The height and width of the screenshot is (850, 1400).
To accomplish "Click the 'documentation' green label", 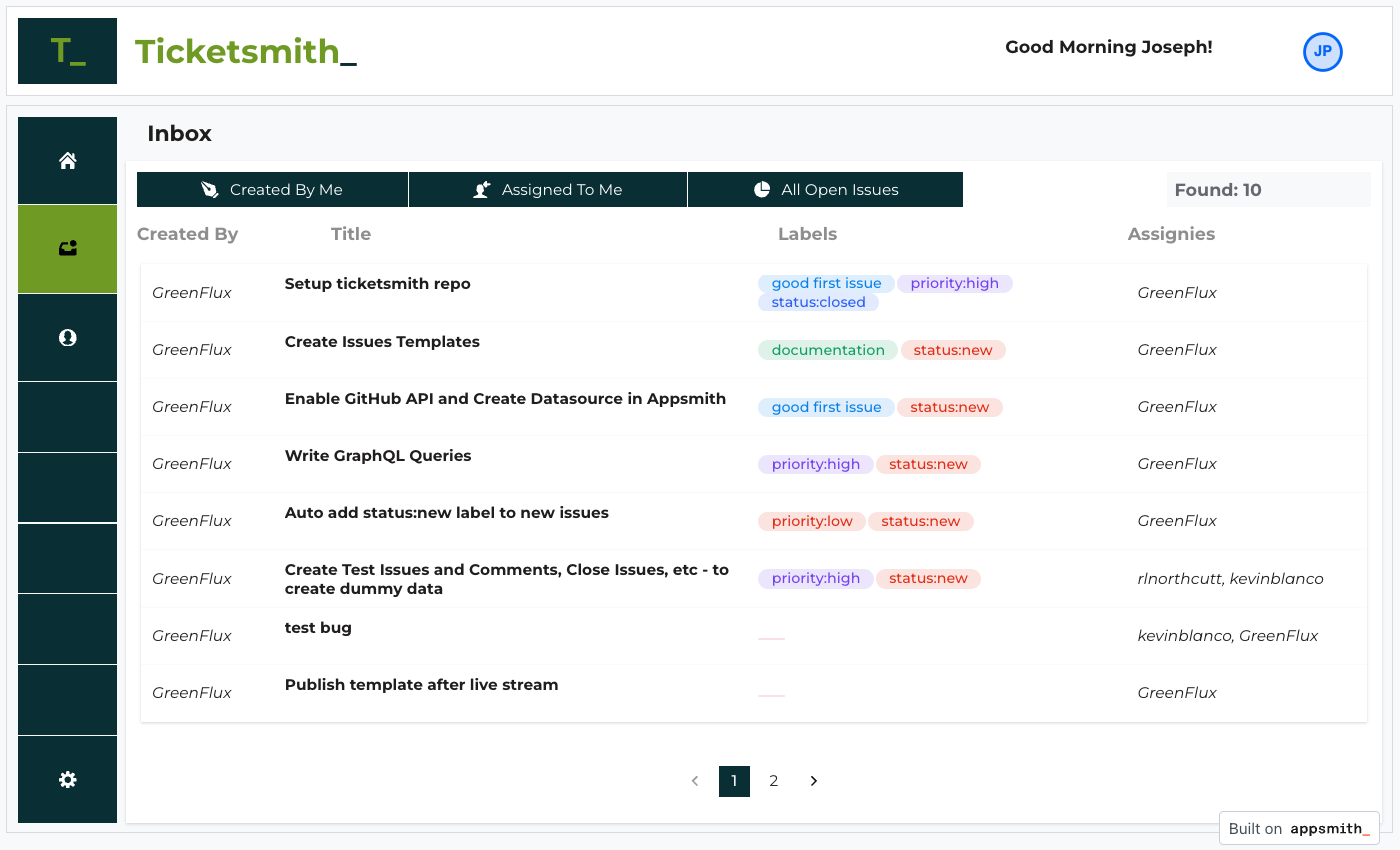I will [828, 350].
